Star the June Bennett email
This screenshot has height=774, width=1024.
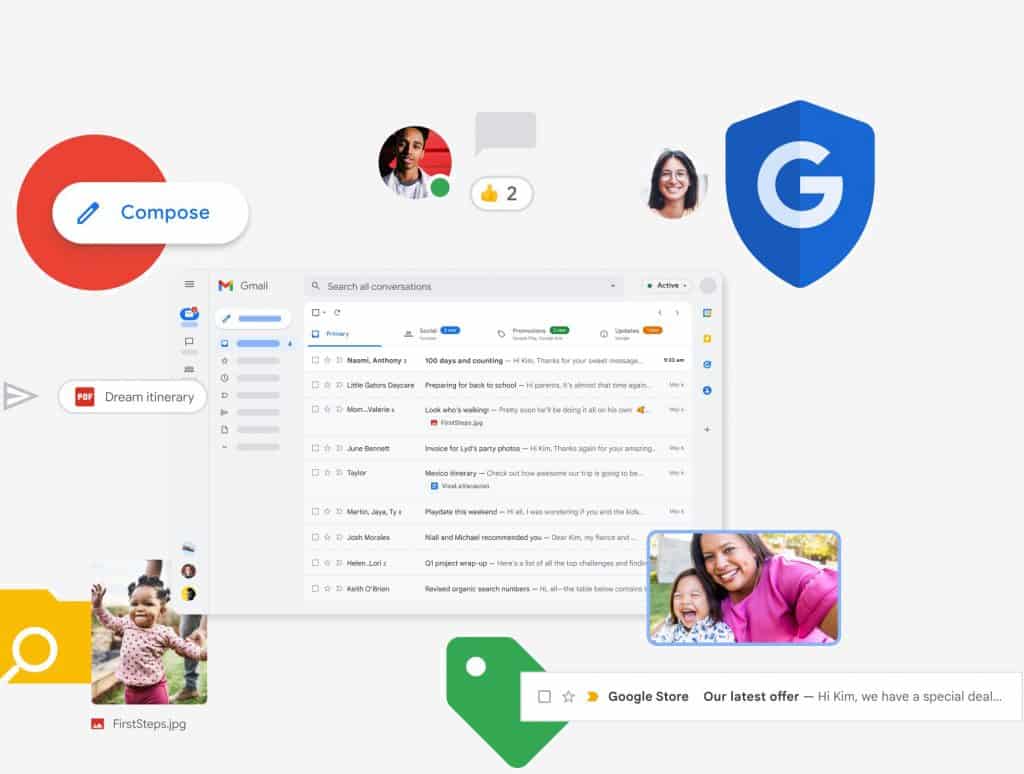tap(327, 448)
